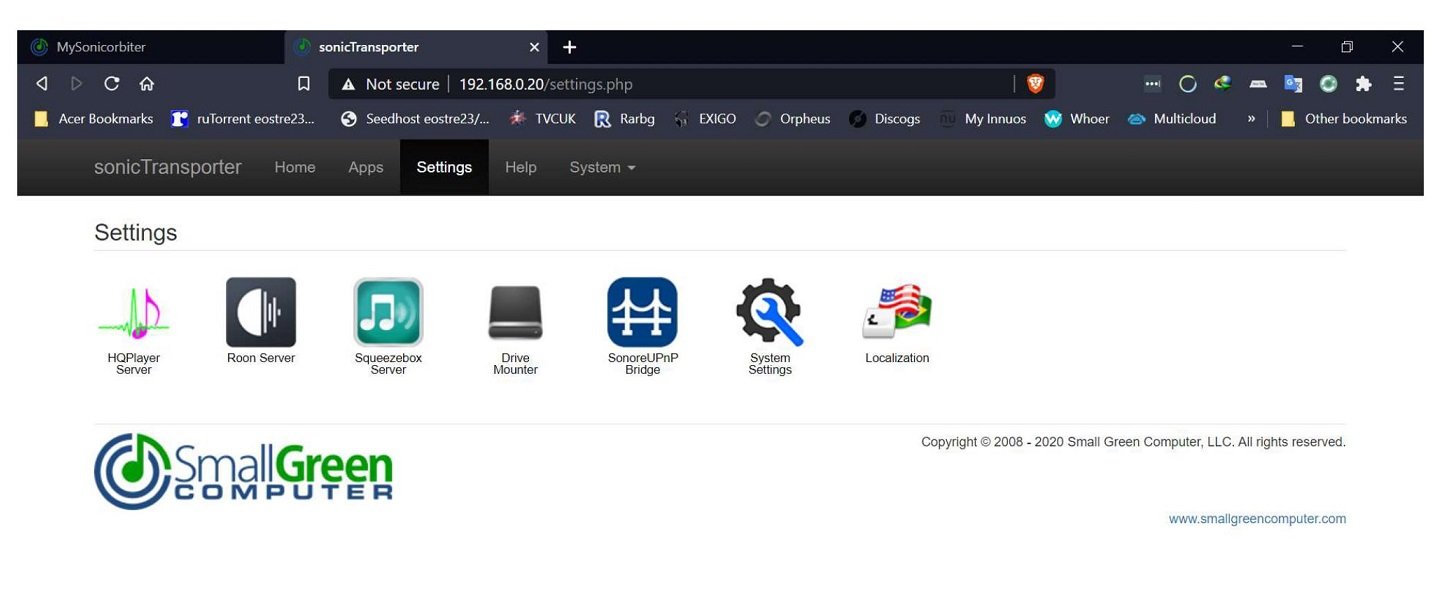Click the Internet Download Manager extension icon
Image resolution: width=1430 pixels, height=590 pixels.
click(x=1222, y=84)
